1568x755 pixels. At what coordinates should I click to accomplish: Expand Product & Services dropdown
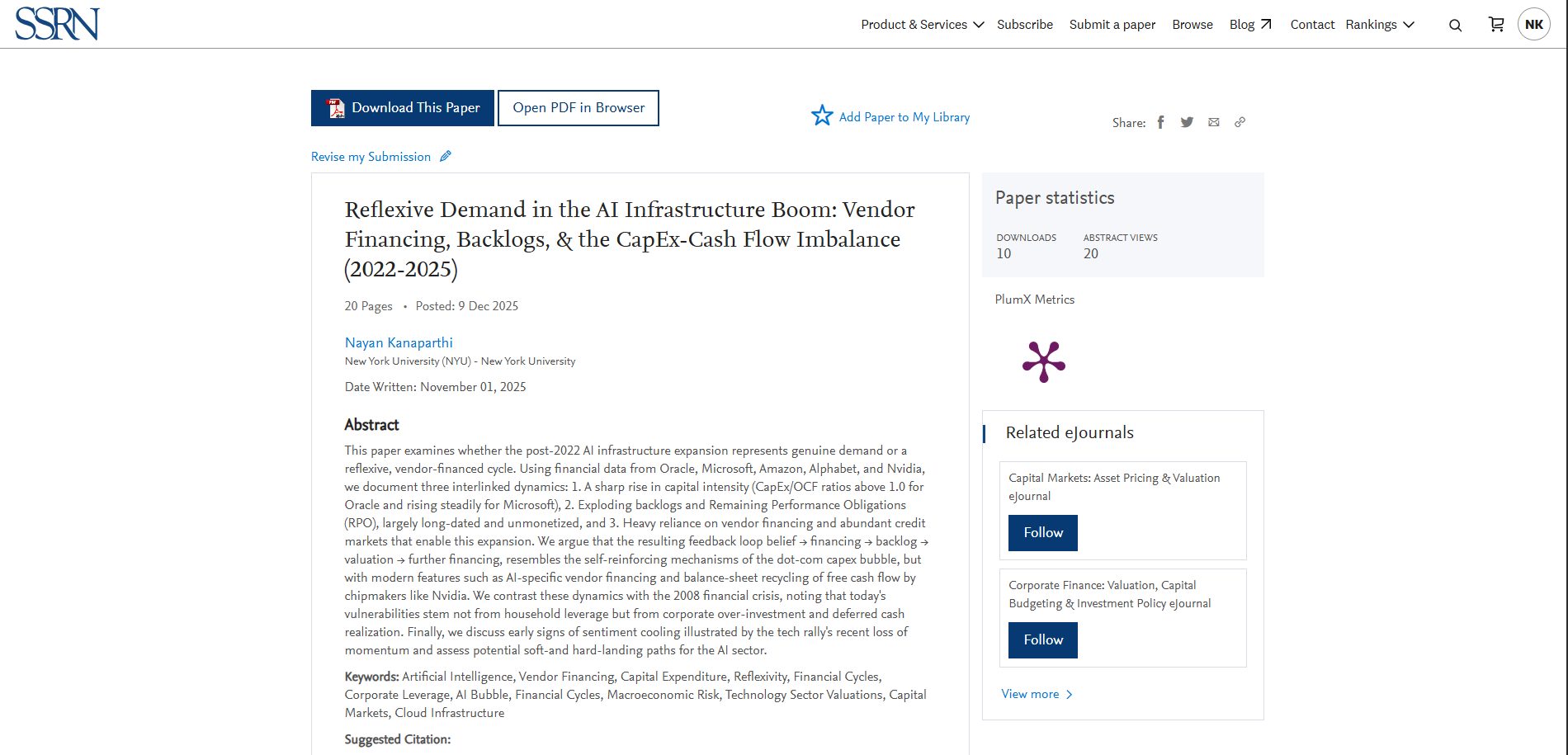coord(922,25)
